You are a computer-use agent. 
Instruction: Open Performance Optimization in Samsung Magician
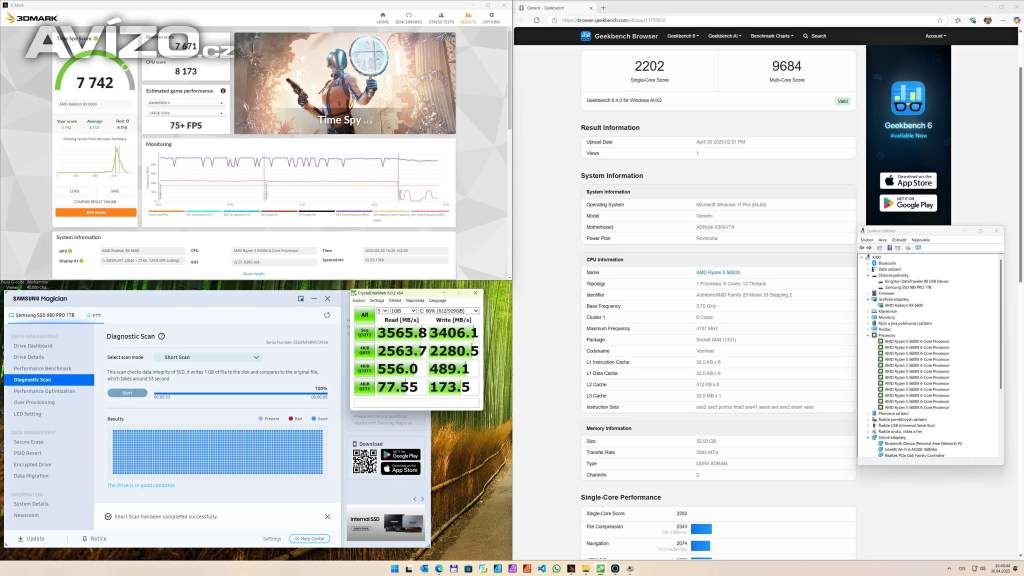click(44, 391)
